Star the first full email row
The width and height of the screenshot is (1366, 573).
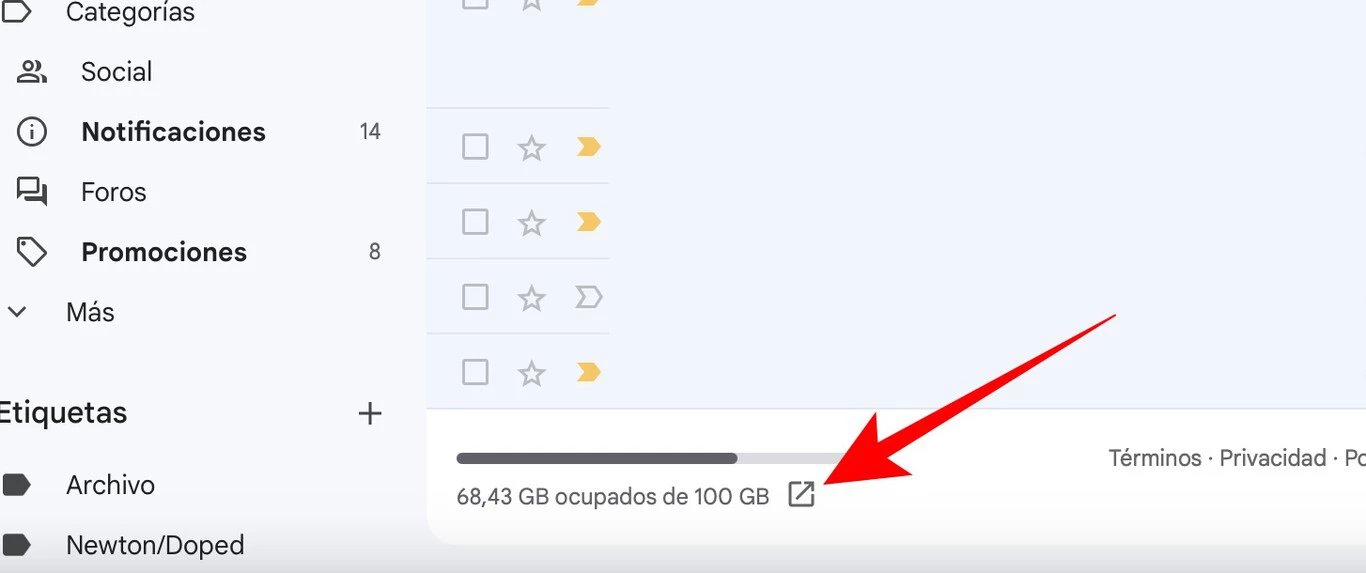coord(531,148)
